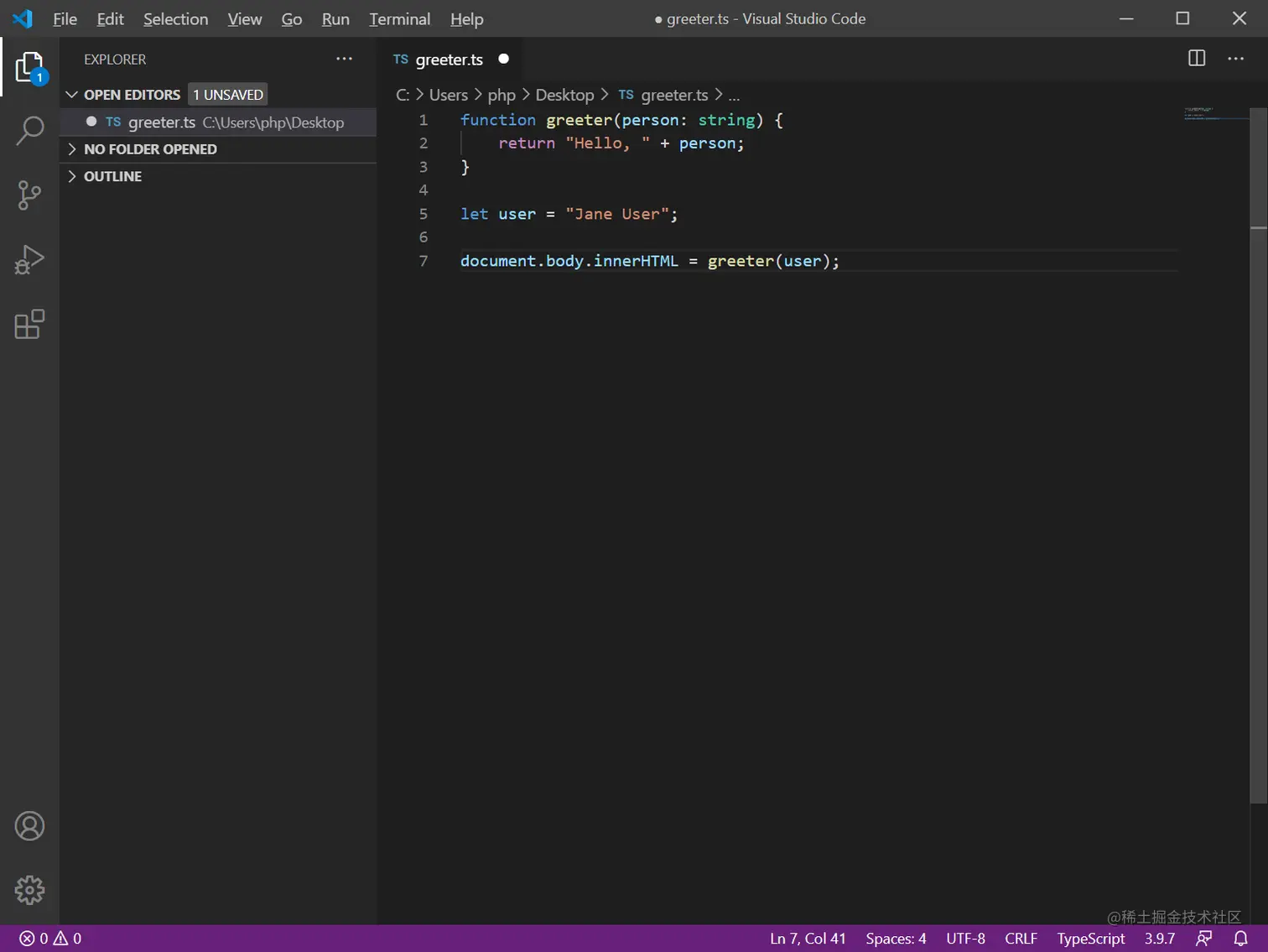Click the TS icon in the breadcrumb
The image size is (1268, 952).
coord(626,95)
